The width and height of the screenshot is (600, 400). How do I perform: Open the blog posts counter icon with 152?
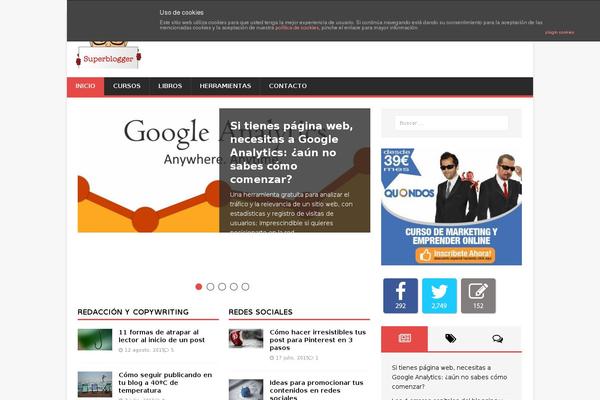[478, 296]
